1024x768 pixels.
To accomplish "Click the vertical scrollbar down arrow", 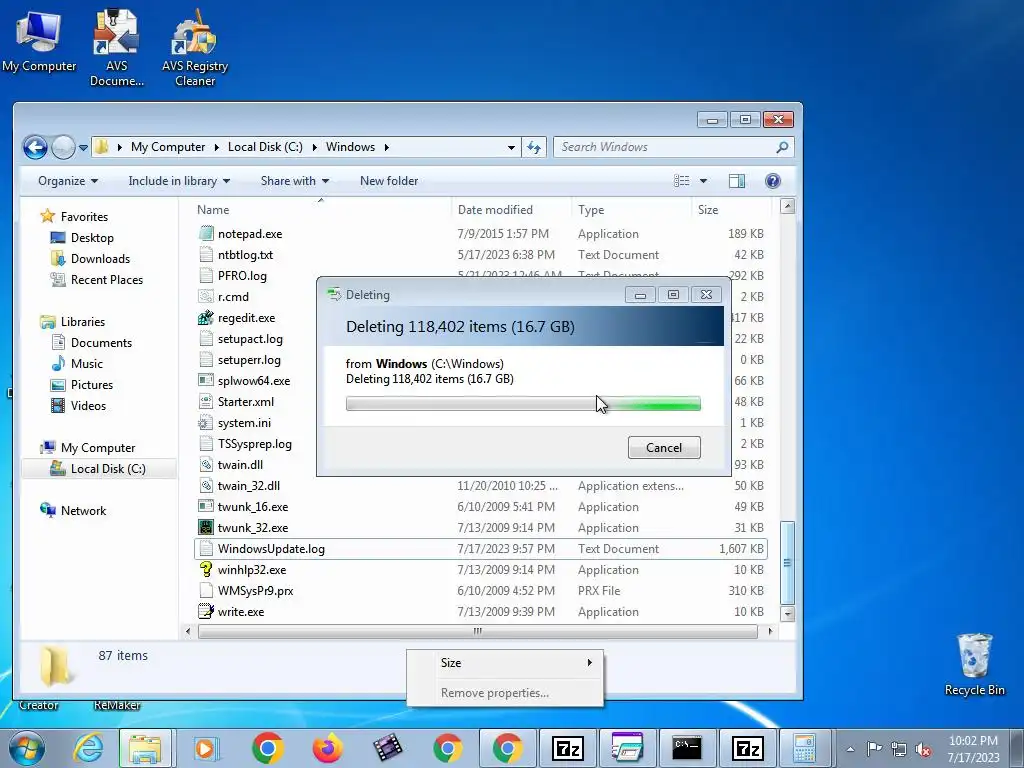I will 788,613.
